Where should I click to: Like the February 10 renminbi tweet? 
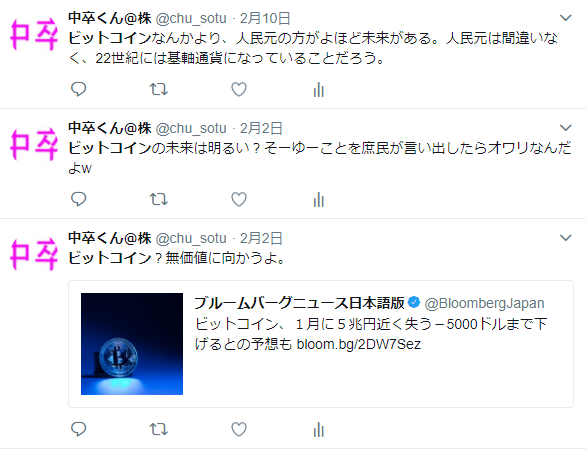pyautogui.click(x=239, y=89)
